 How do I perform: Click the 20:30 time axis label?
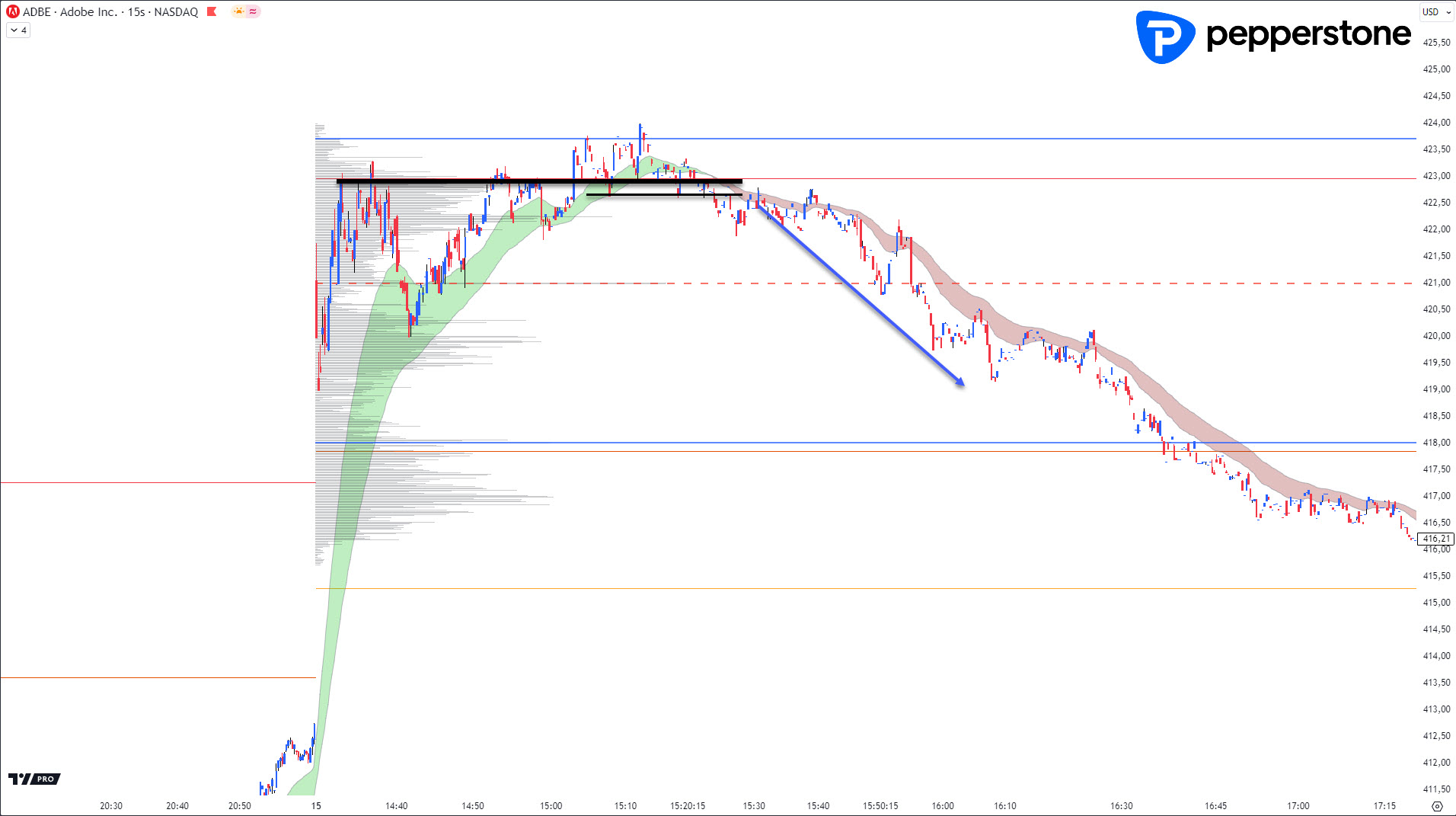coord(111,806)
